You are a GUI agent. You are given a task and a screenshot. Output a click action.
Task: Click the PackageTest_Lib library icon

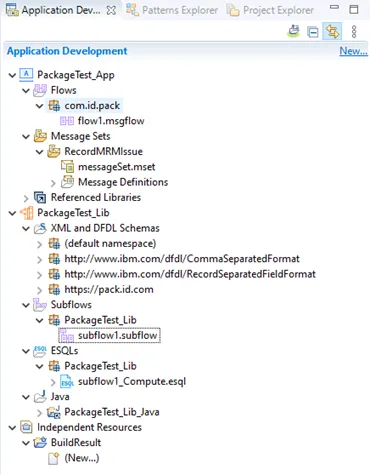26,213
